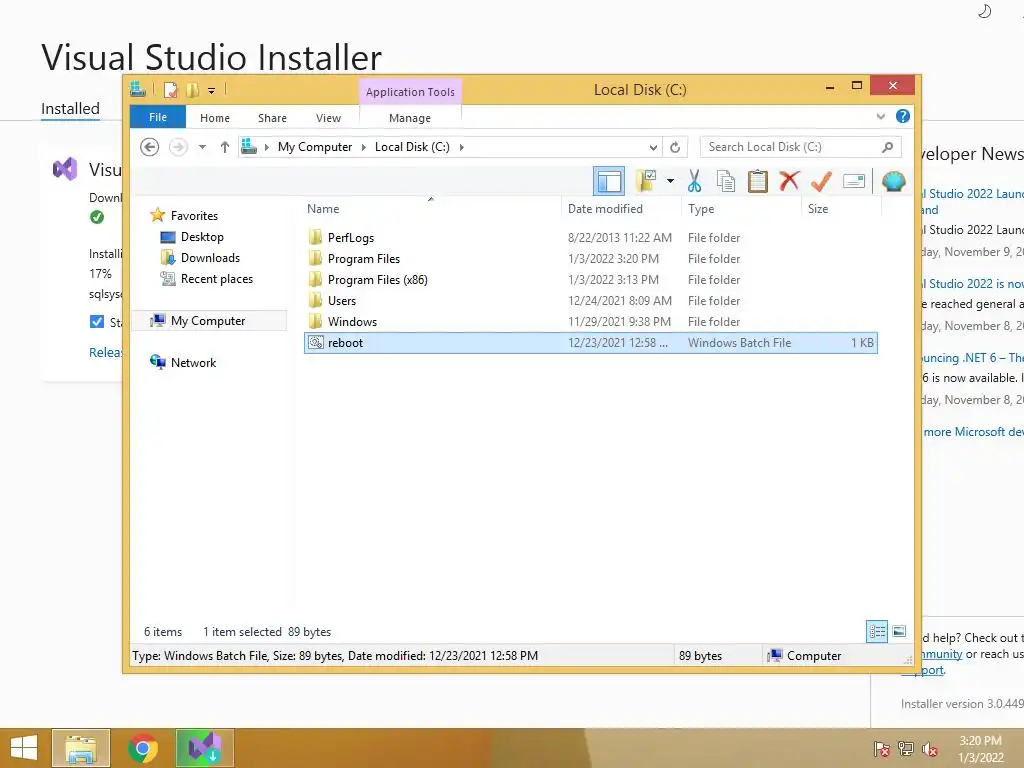Switch to the View ribbon tab
1024x768 pixels.
[x=328, y=118]
